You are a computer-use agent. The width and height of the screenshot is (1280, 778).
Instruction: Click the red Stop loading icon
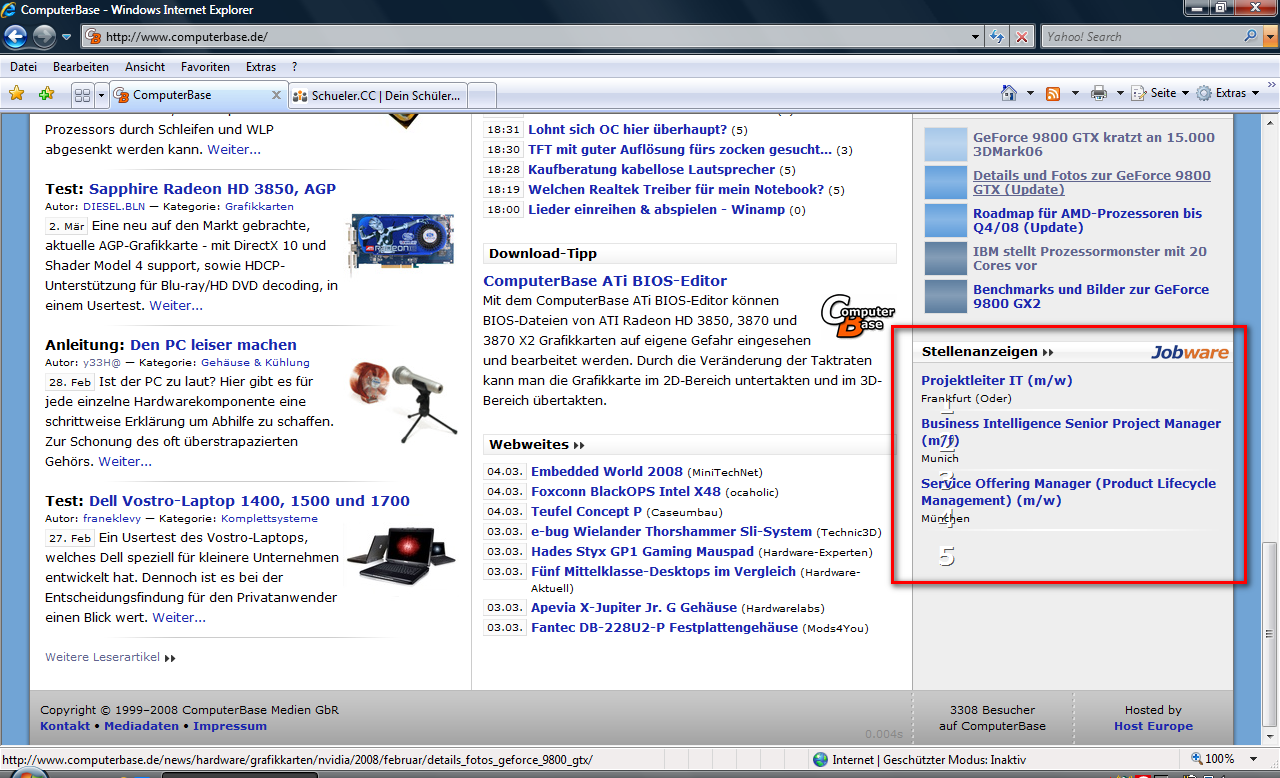pyautogui.click(x=1022, y=37)
